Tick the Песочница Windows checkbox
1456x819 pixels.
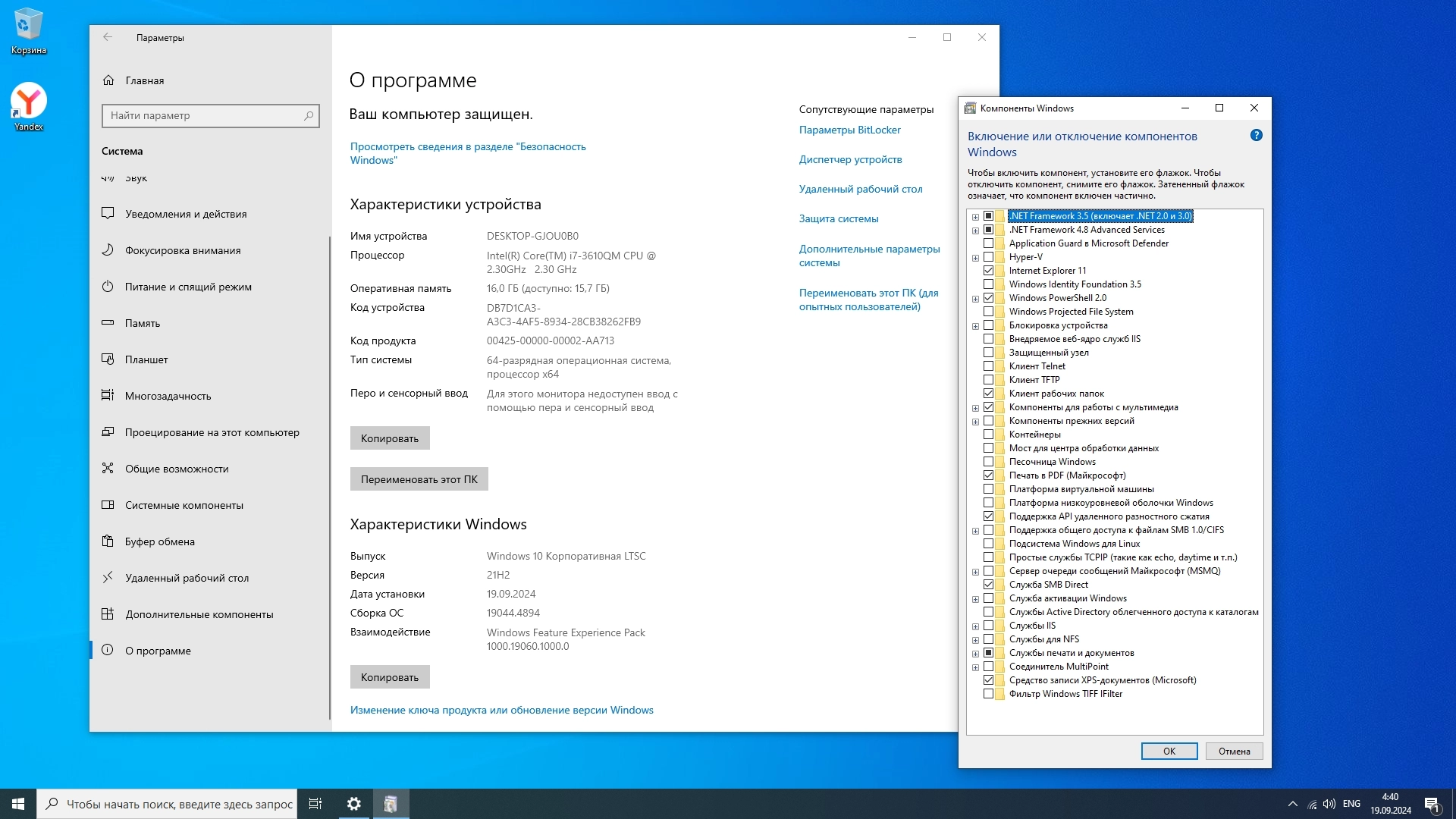pos(988,462)
